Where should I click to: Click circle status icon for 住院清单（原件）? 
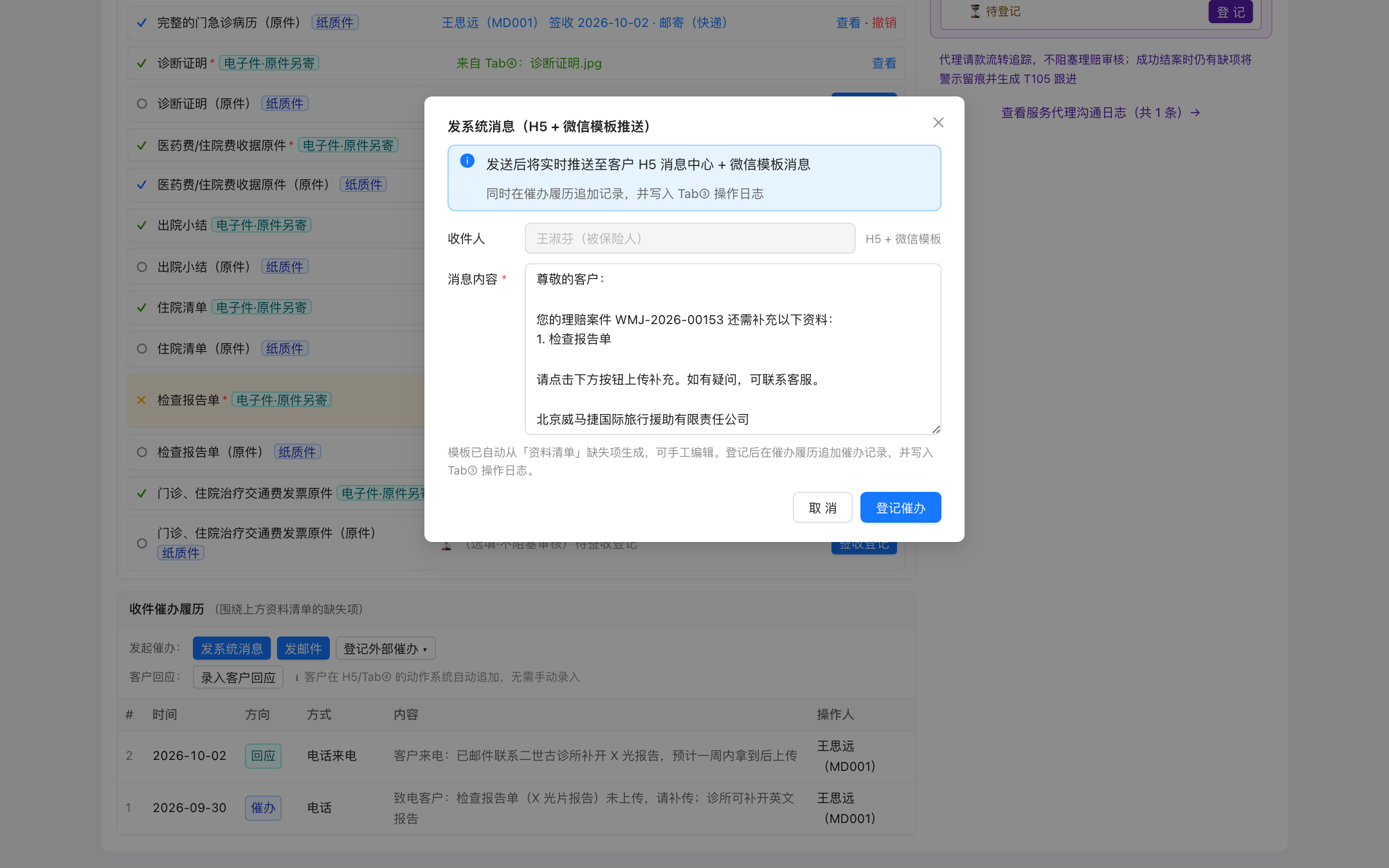pyautogui.click(x=142, y=348)
